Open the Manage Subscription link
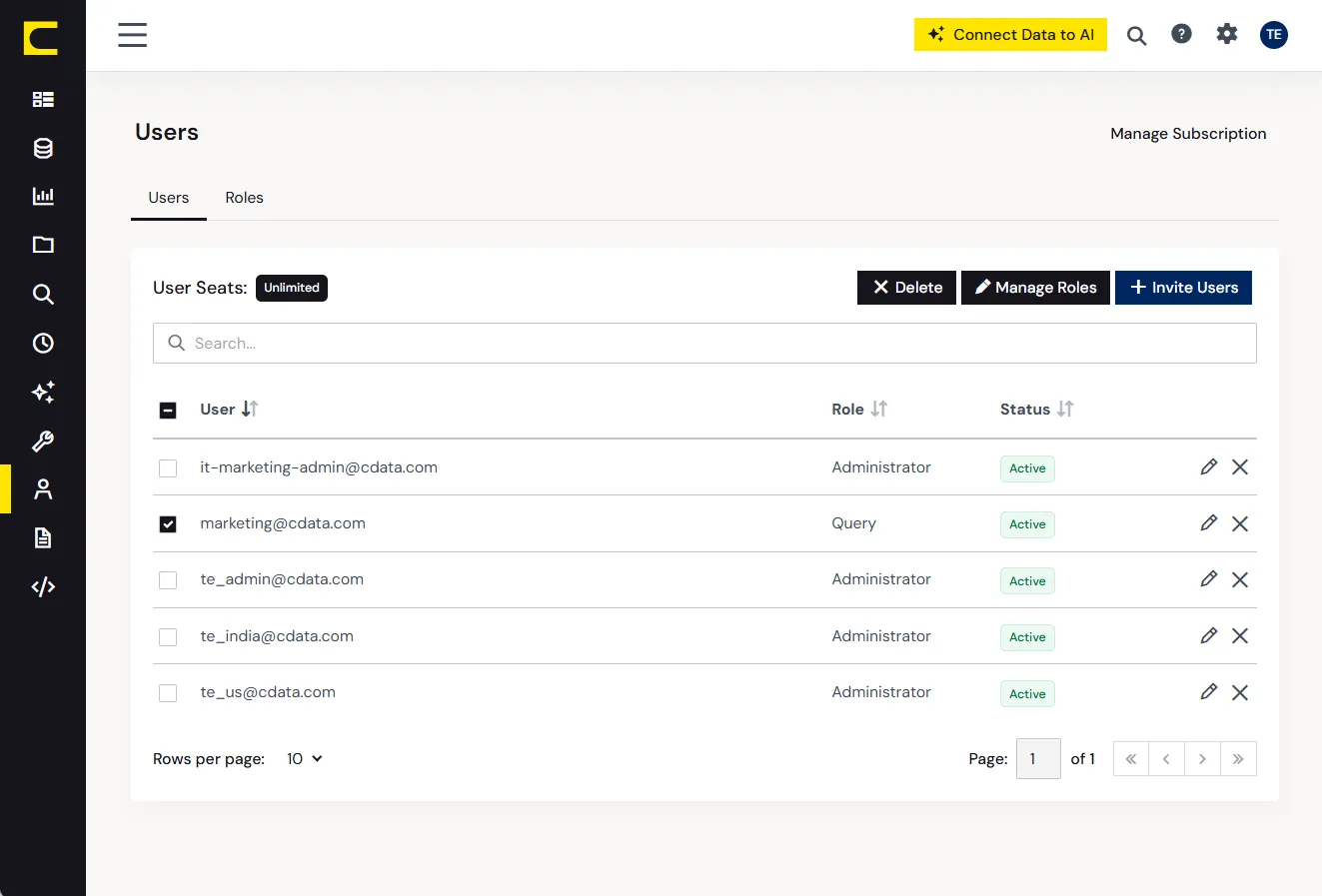Image resolution: width=1322 pixels, height=896 pixels. tap(1188, 134)
